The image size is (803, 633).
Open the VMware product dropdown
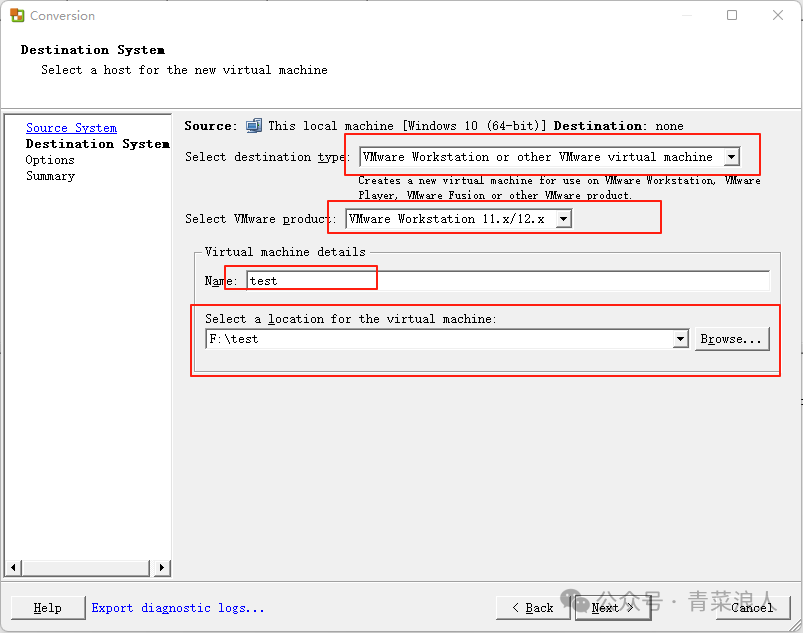[563, 219]
